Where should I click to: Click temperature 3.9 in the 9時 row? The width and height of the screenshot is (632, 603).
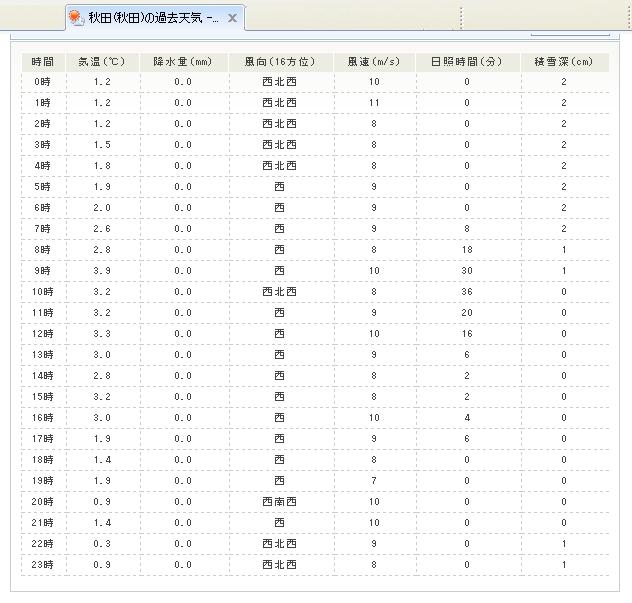click(x=102, y=270)
